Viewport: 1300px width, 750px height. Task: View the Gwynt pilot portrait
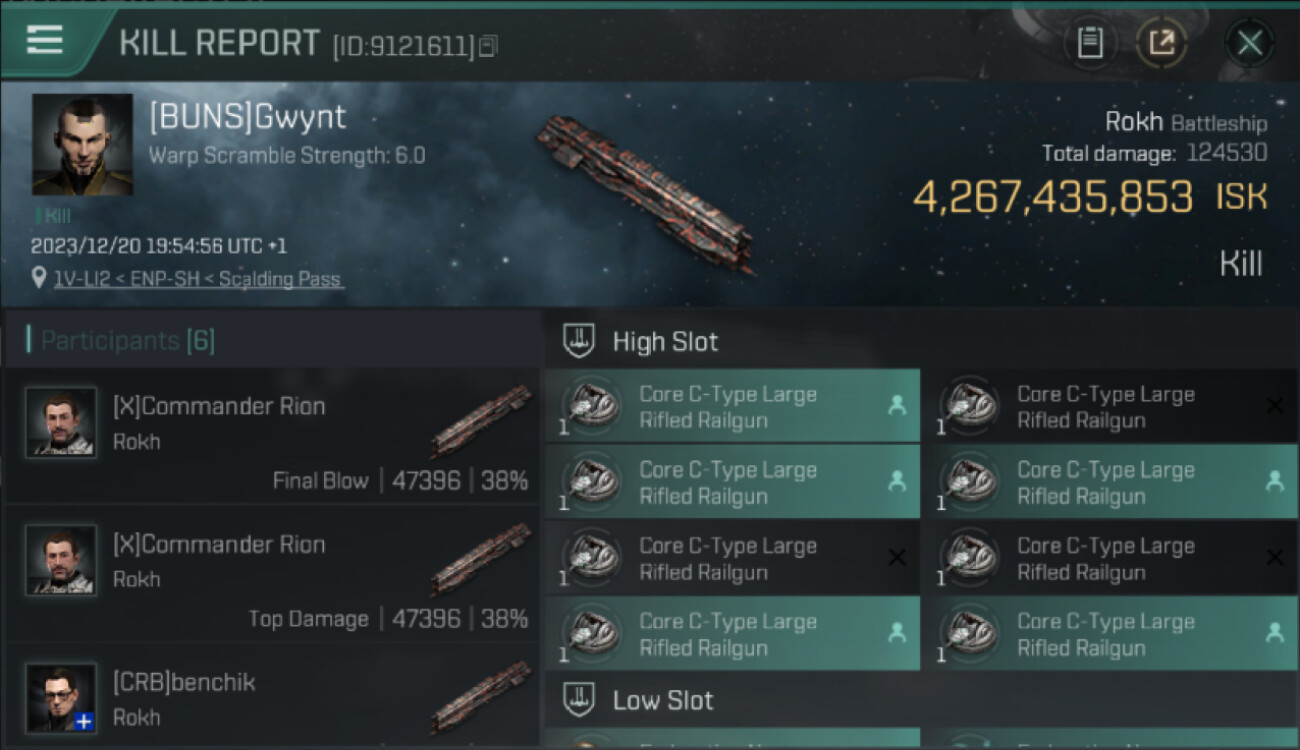click(x=82, y=144)
